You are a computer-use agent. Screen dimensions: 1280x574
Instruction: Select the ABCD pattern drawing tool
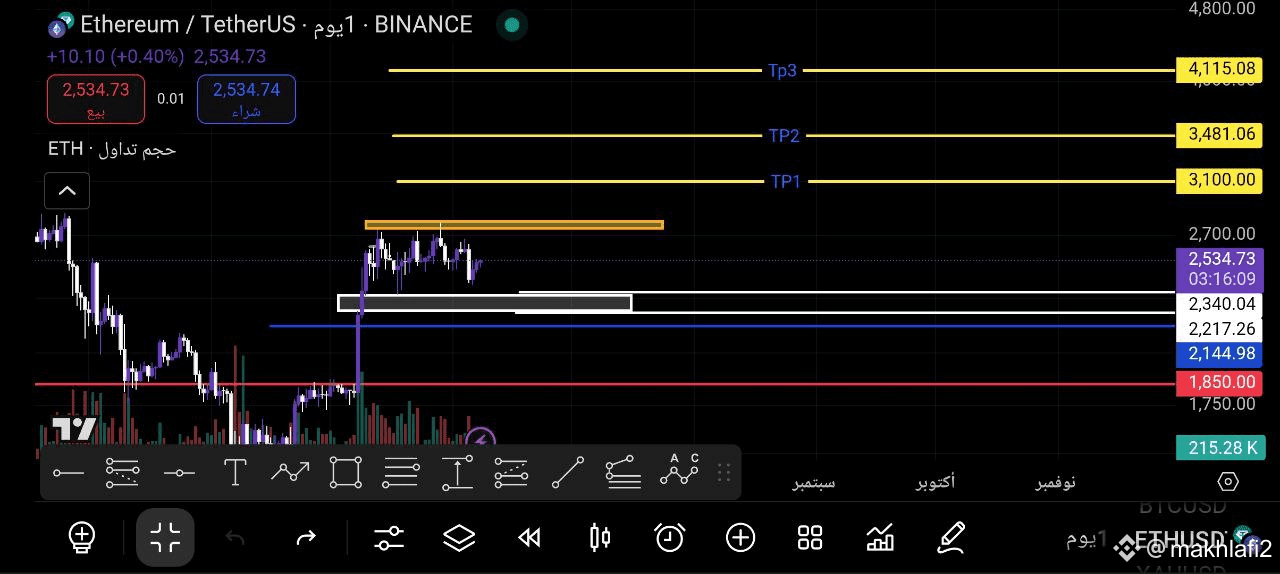click(679, 471)
